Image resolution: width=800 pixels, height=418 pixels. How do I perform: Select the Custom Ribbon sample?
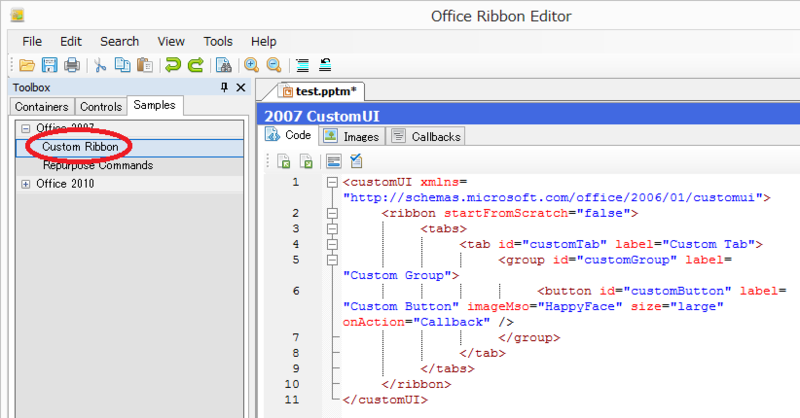(x=80, y=147)
